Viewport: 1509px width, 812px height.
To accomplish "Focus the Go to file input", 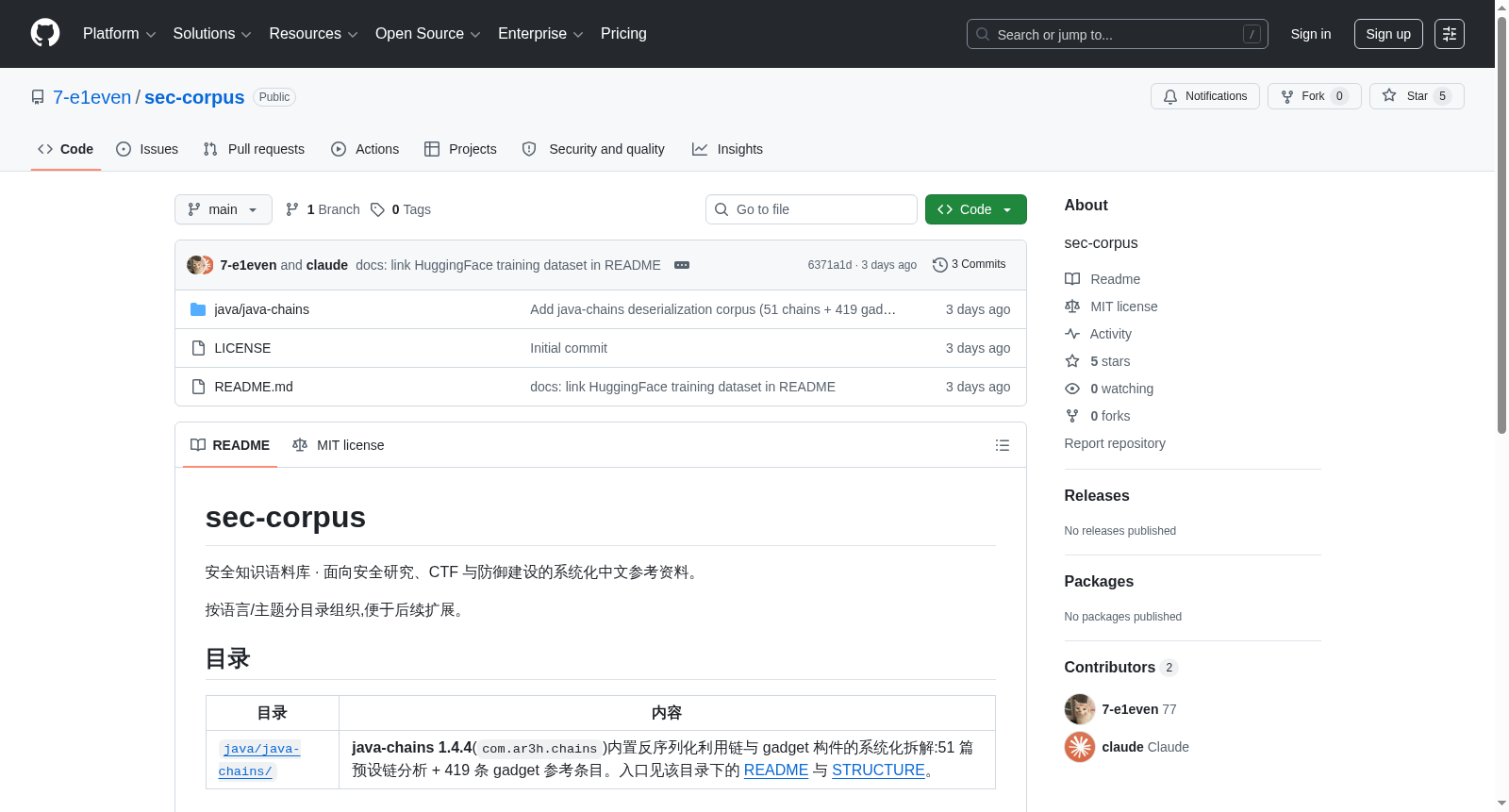I will click(x=811, y=209).
